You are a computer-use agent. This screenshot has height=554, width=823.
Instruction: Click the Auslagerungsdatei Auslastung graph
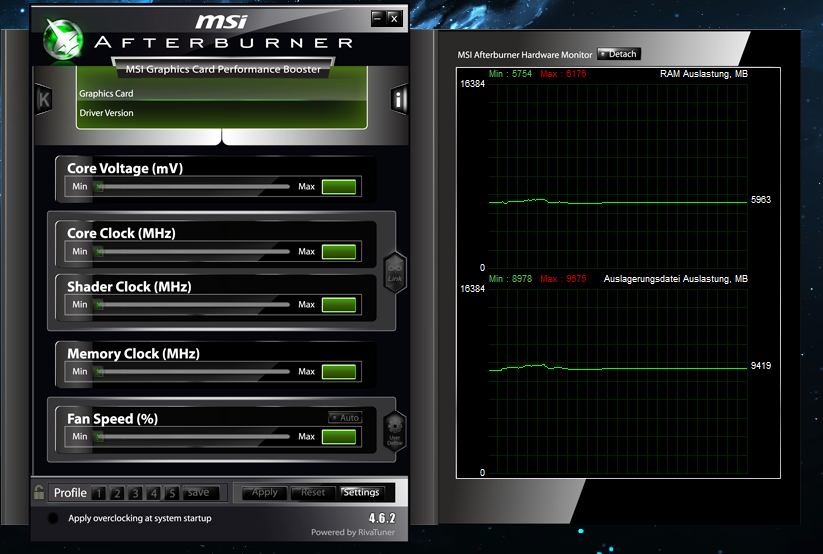click(618, 380)
